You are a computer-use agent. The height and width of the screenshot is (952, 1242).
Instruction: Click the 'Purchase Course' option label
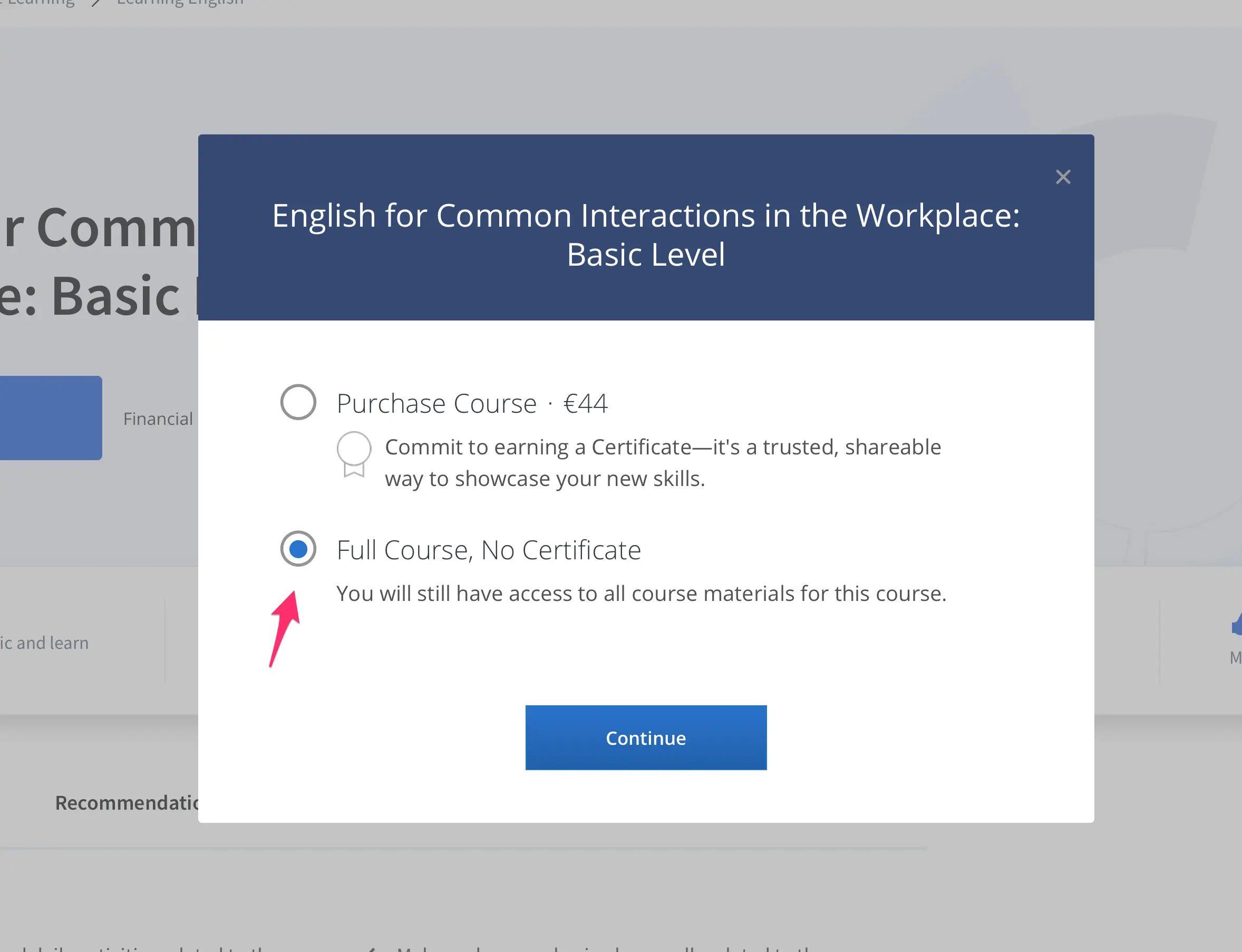point(436,403)
